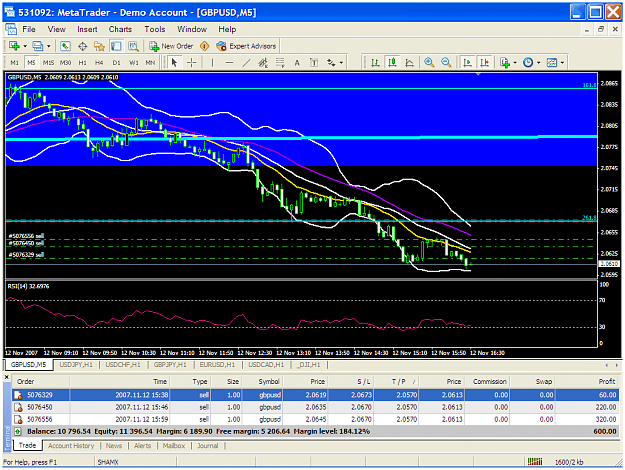Toggle the Market Watch window icon
625x470 pixels.
pos(65,46)
